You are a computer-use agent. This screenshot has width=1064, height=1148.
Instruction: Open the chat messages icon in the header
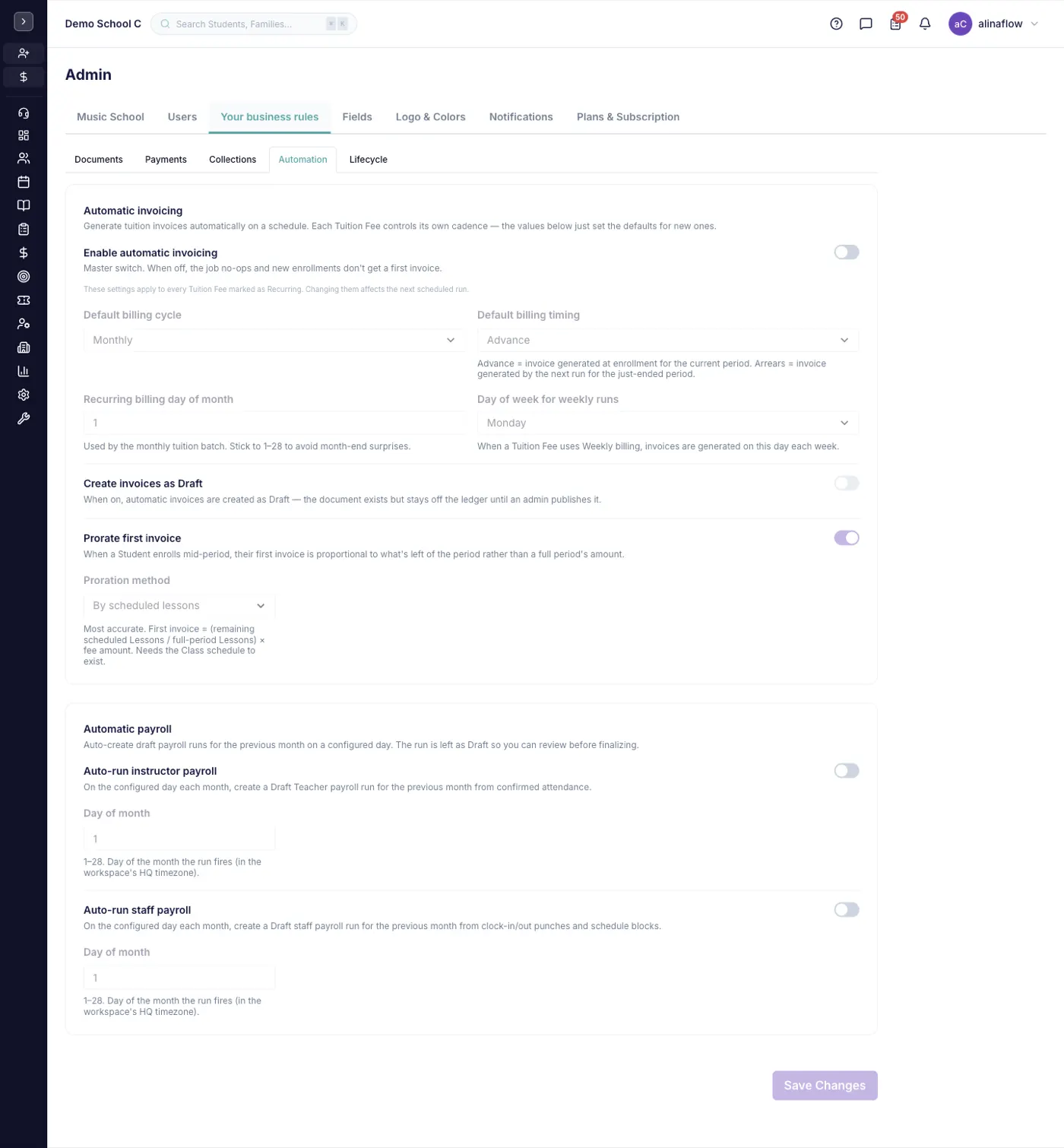866,24
